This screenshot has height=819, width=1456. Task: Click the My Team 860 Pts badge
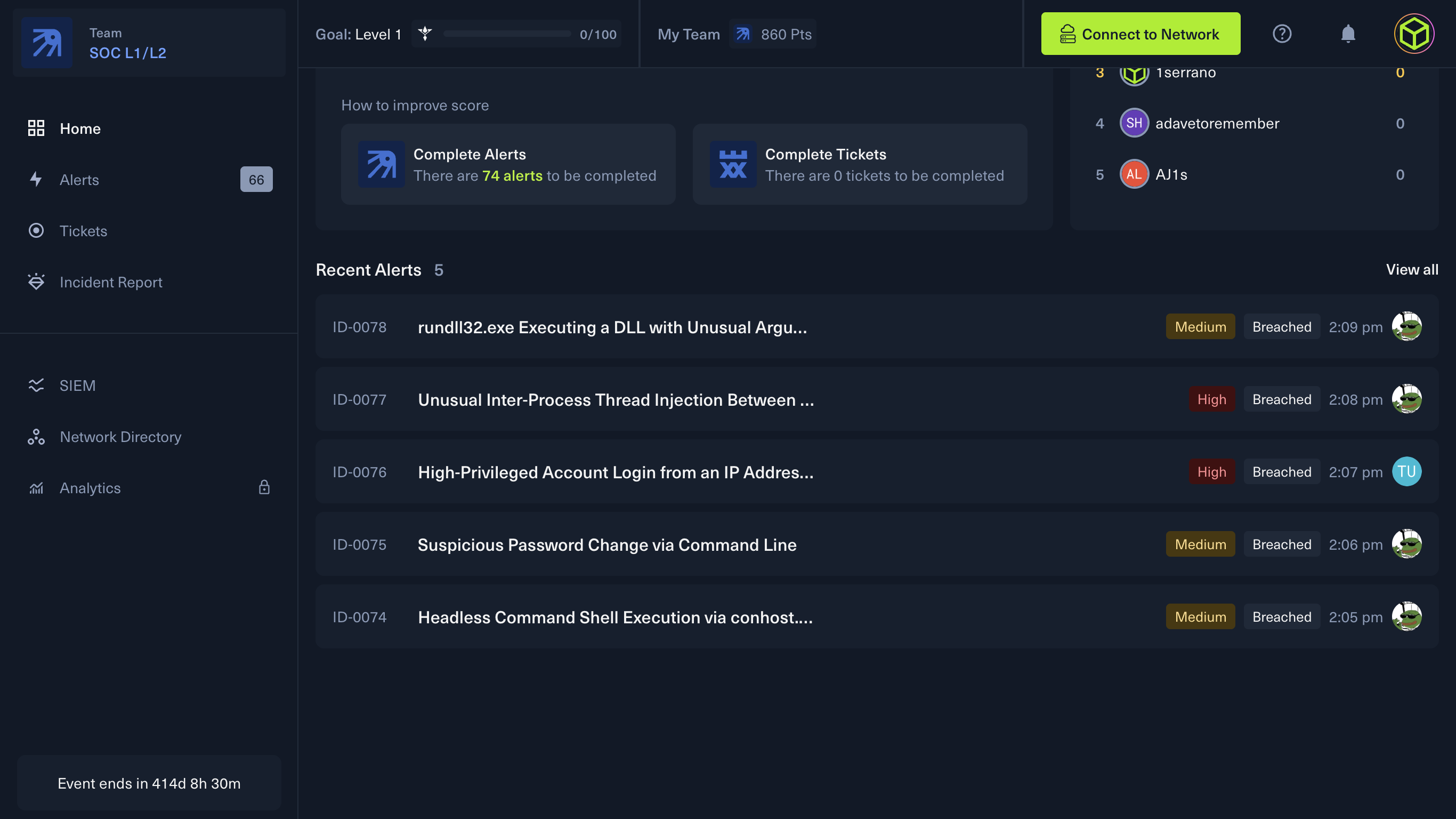[x=772, y=34]
